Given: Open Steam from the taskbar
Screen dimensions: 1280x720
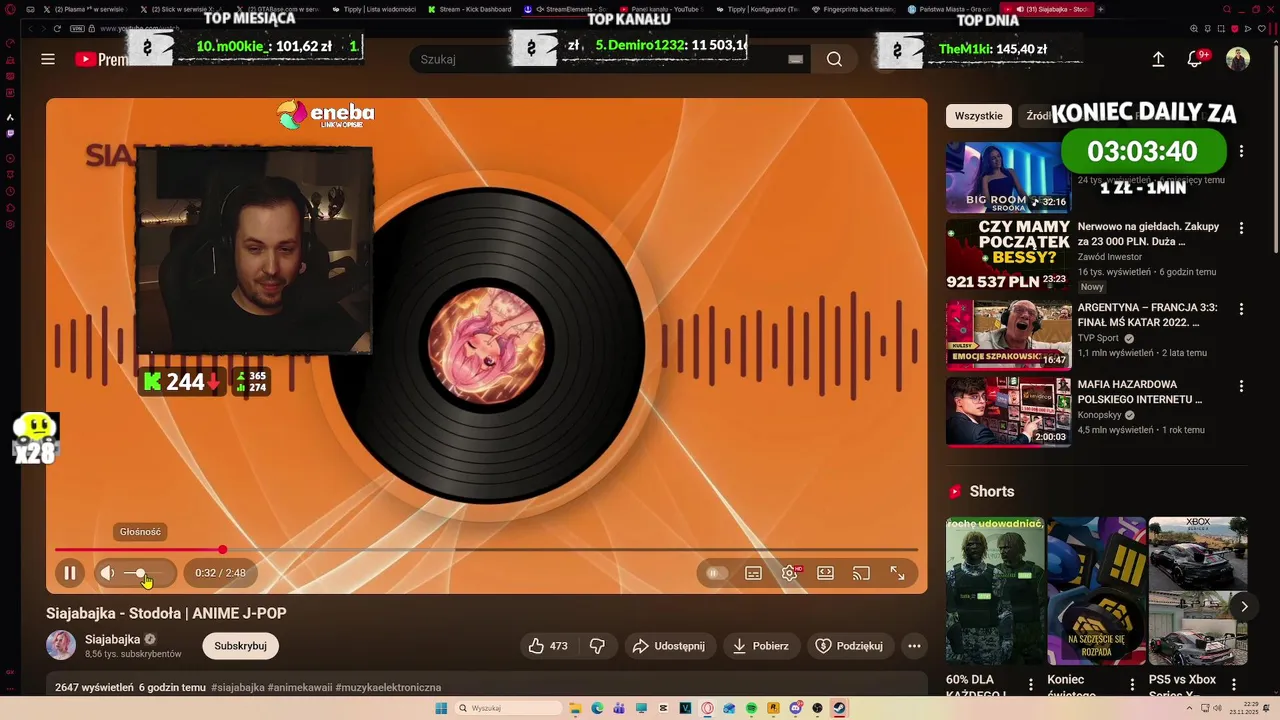Looking at the screenshot, I should tap(839, 708).
